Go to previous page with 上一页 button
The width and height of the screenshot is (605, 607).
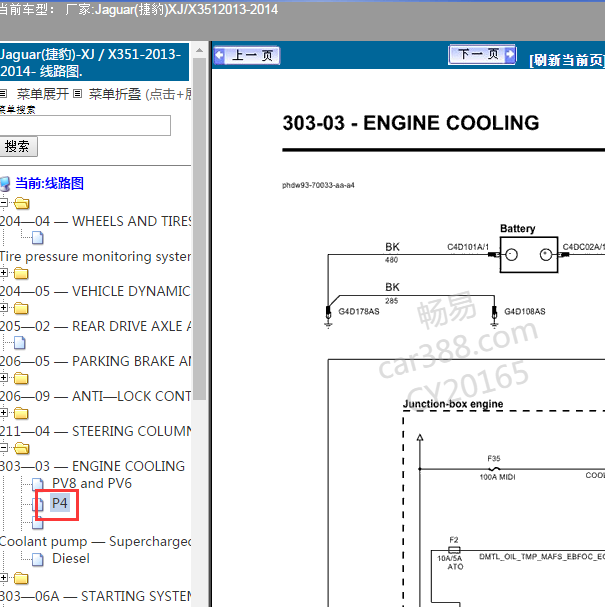point(247,55)
